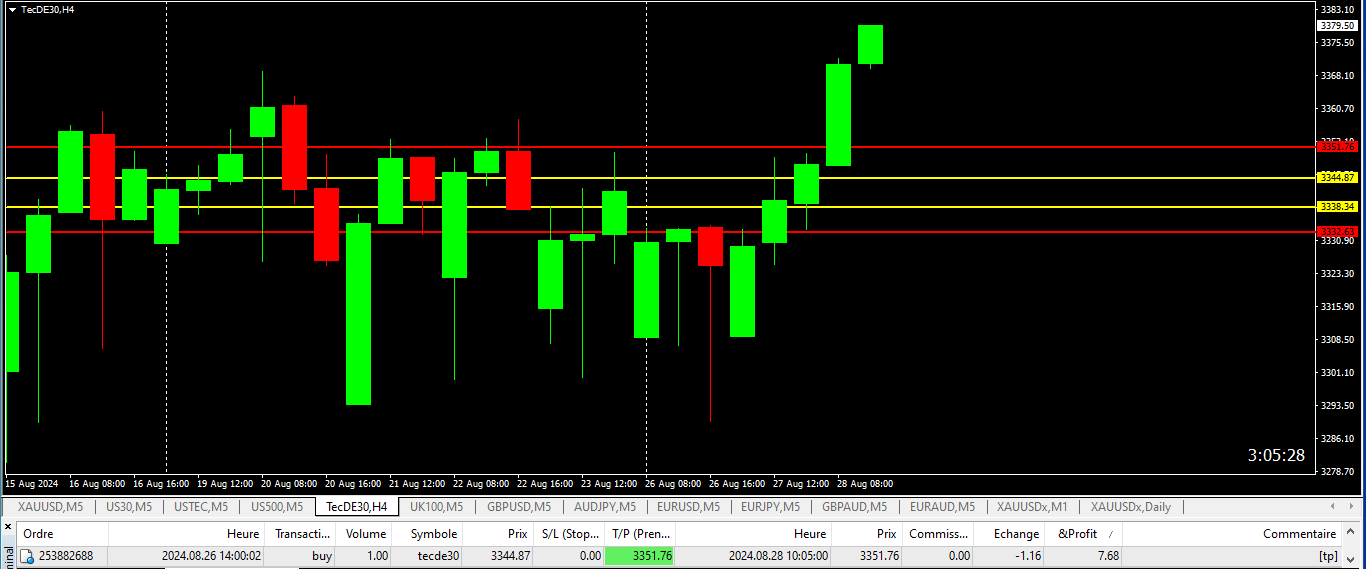
Task: Switch to the XAUUSDx,M1 chart tab
Action: [x=1033, y=507]
